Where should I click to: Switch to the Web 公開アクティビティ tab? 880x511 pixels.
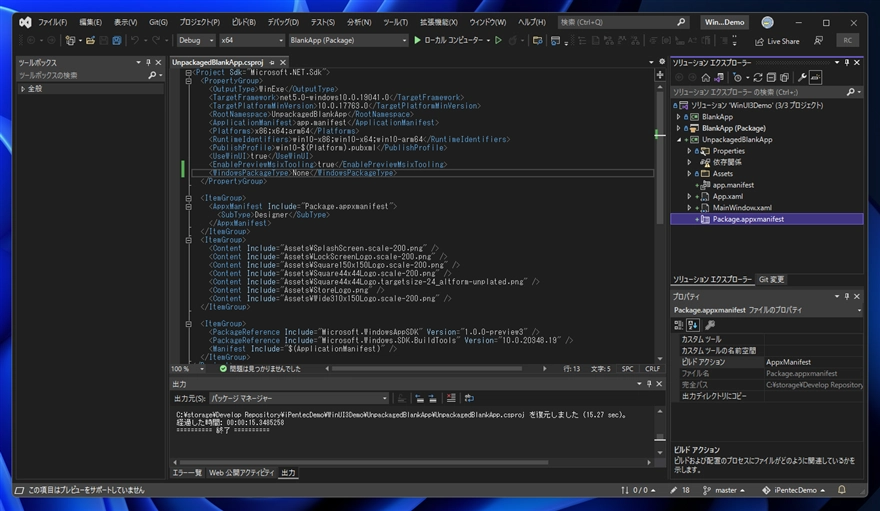click(241, 473)
